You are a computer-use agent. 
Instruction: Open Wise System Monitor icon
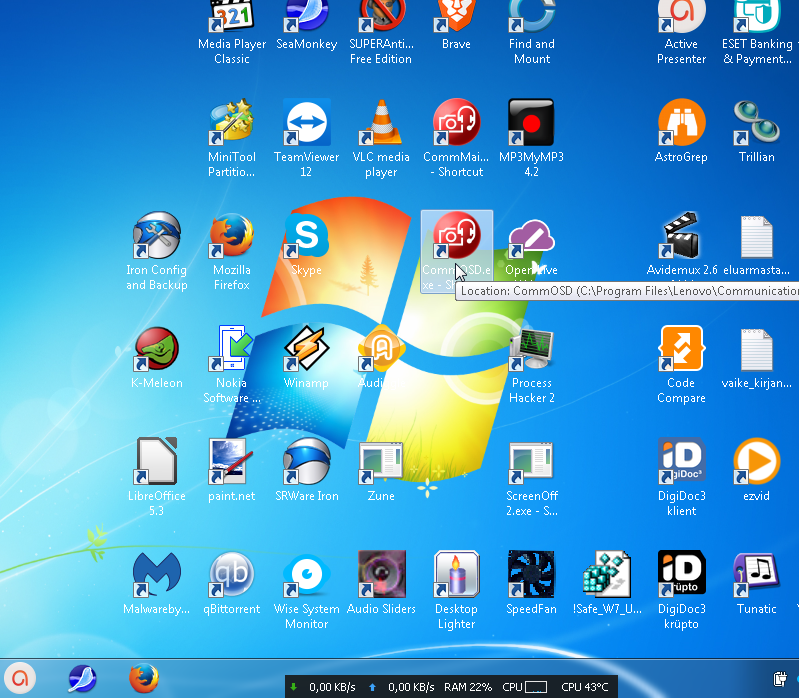click(x=307, y=574)
